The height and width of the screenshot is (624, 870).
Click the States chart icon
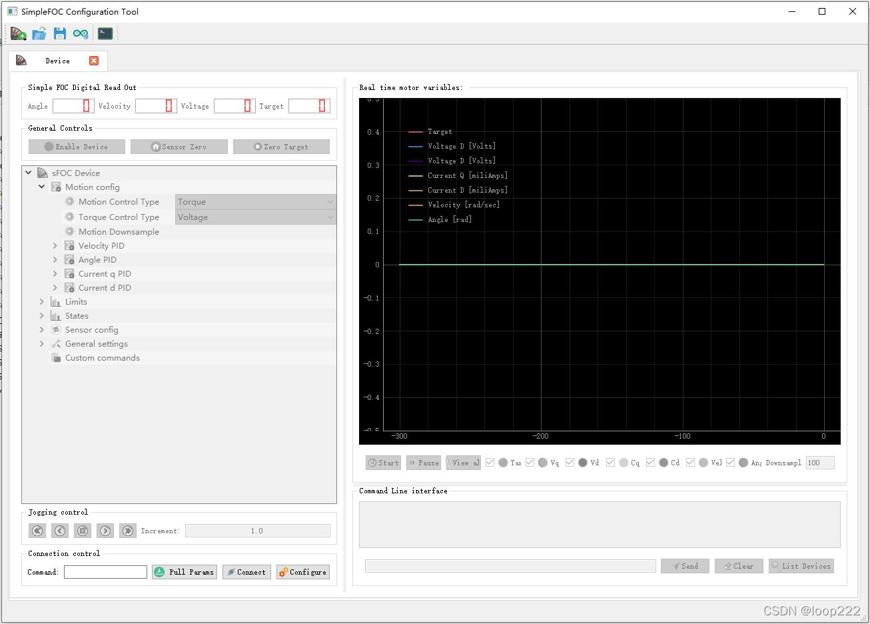[x=55, y=316]
